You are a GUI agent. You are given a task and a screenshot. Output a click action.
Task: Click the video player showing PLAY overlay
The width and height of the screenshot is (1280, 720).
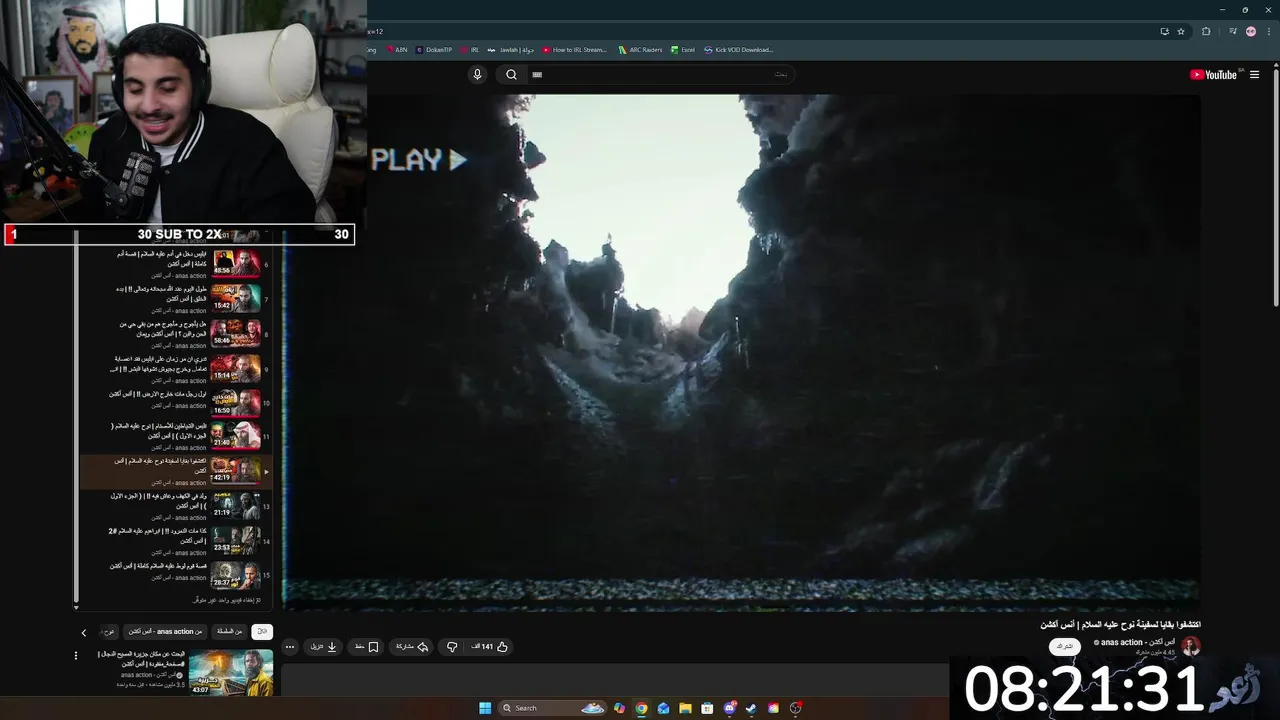[740, 352]
